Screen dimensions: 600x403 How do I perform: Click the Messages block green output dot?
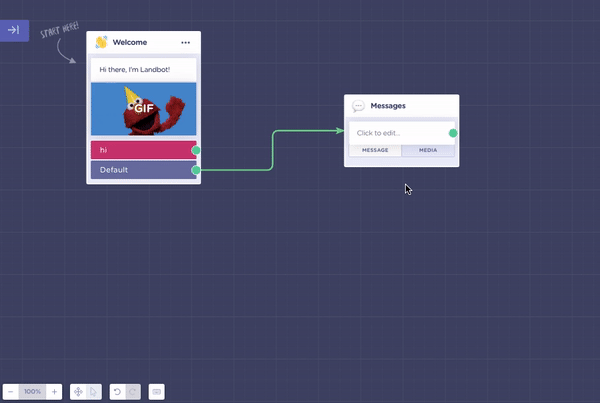453,133
